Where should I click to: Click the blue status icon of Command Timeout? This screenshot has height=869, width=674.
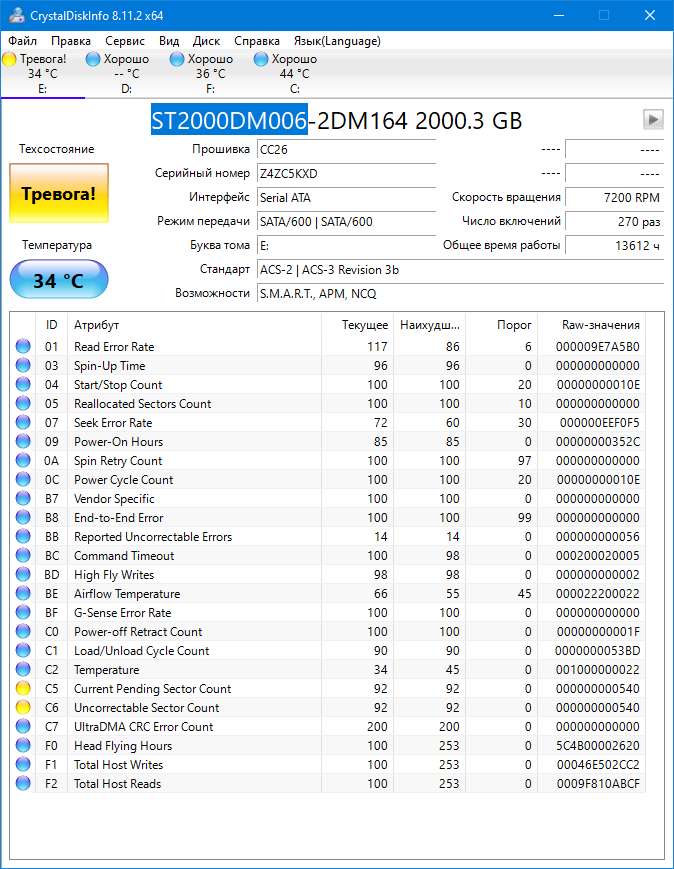23,555
